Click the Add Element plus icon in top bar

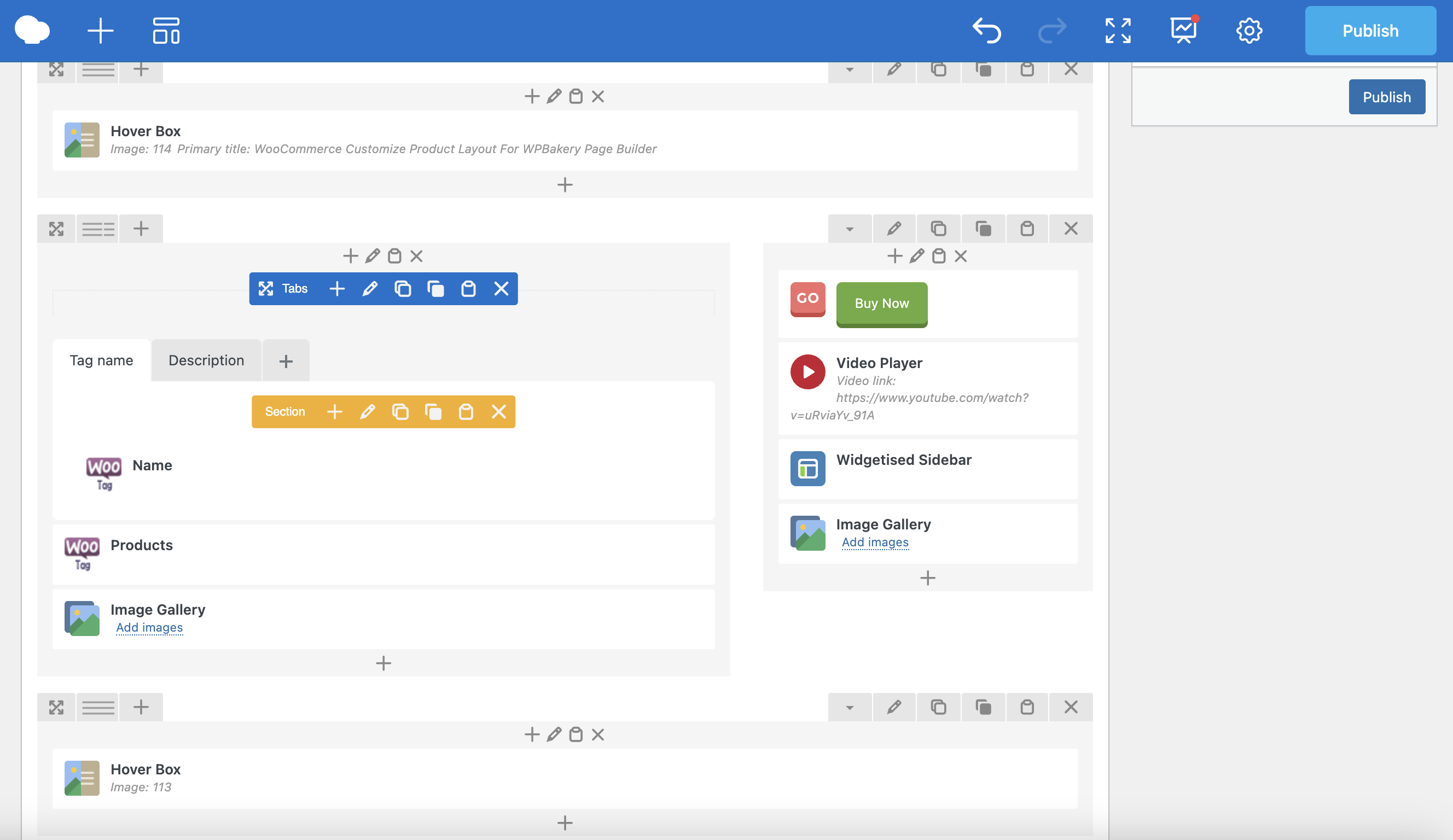pos(100,31)
